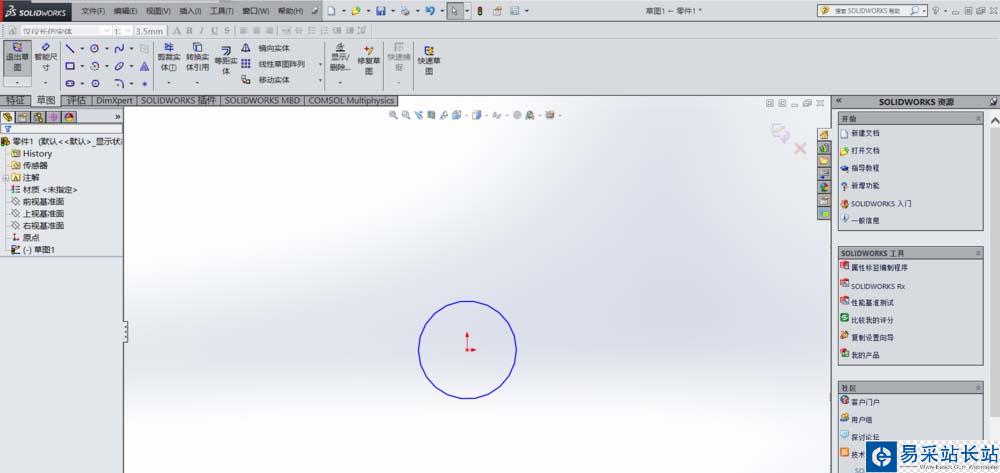
Task: Select the Straight Slot tool
Action: pos(70,84)
